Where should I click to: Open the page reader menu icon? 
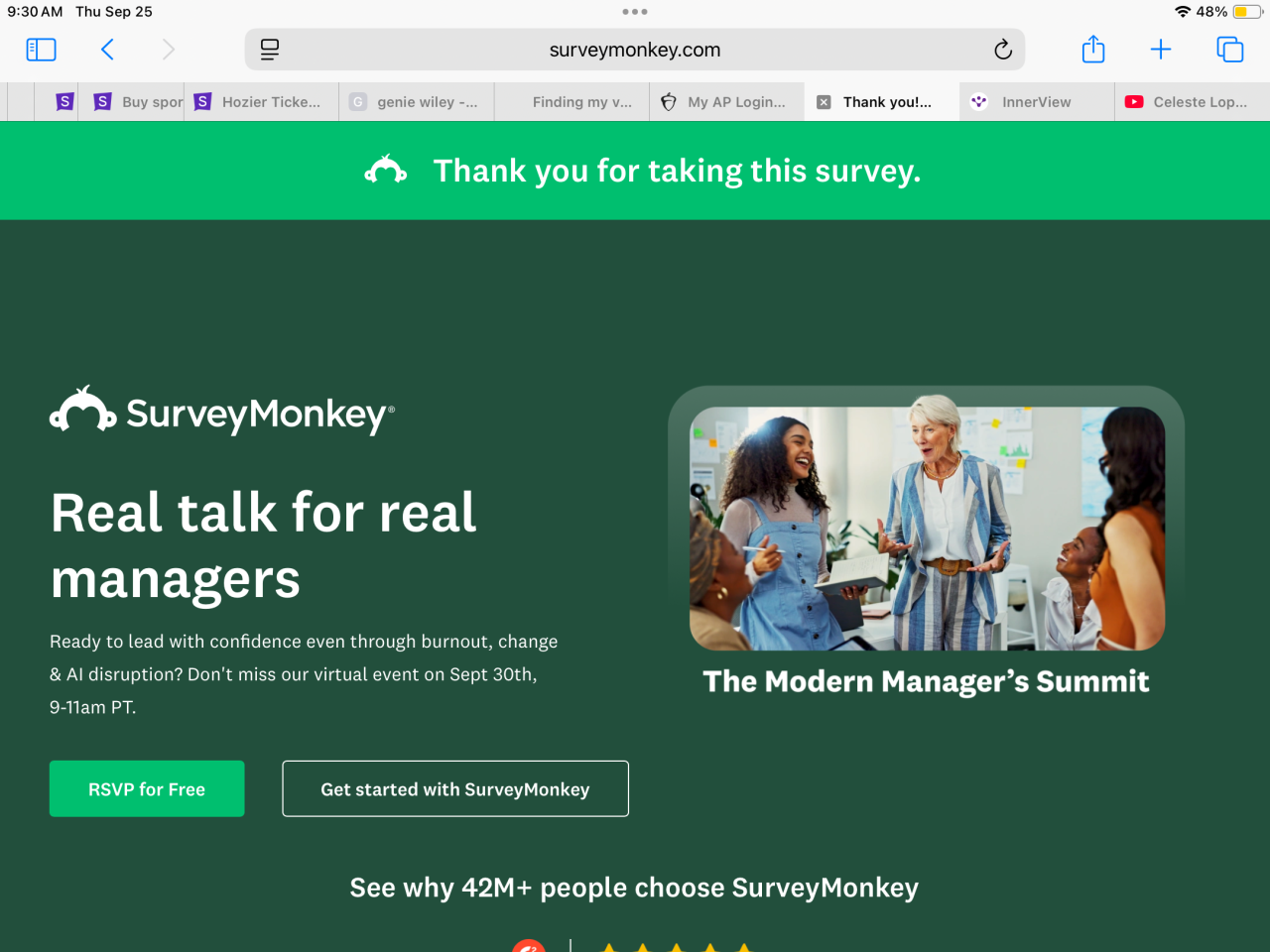click(270, 50)
